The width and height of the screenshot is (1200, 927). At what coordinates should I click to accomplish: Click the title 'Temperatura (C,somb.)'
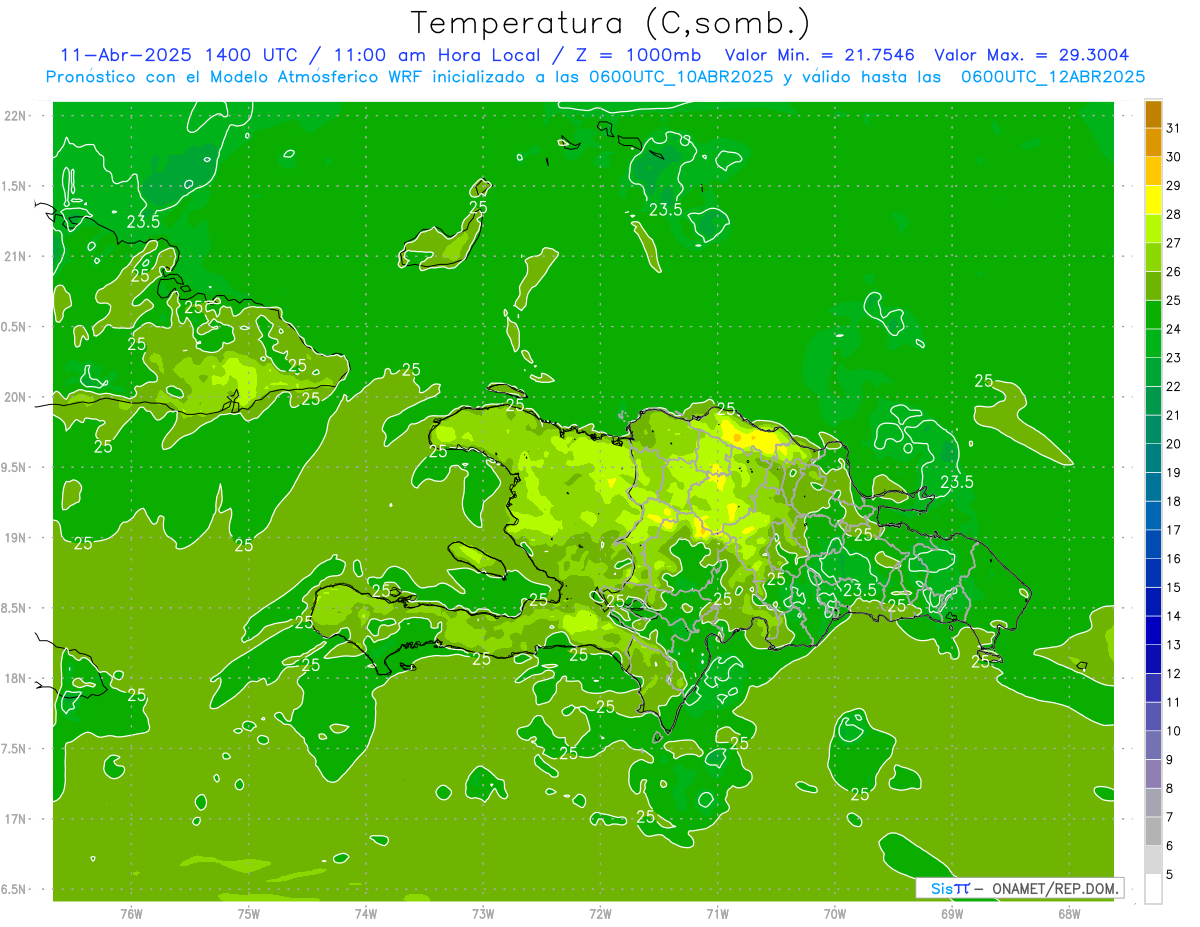pyautogui.click(x=610, y=23)
